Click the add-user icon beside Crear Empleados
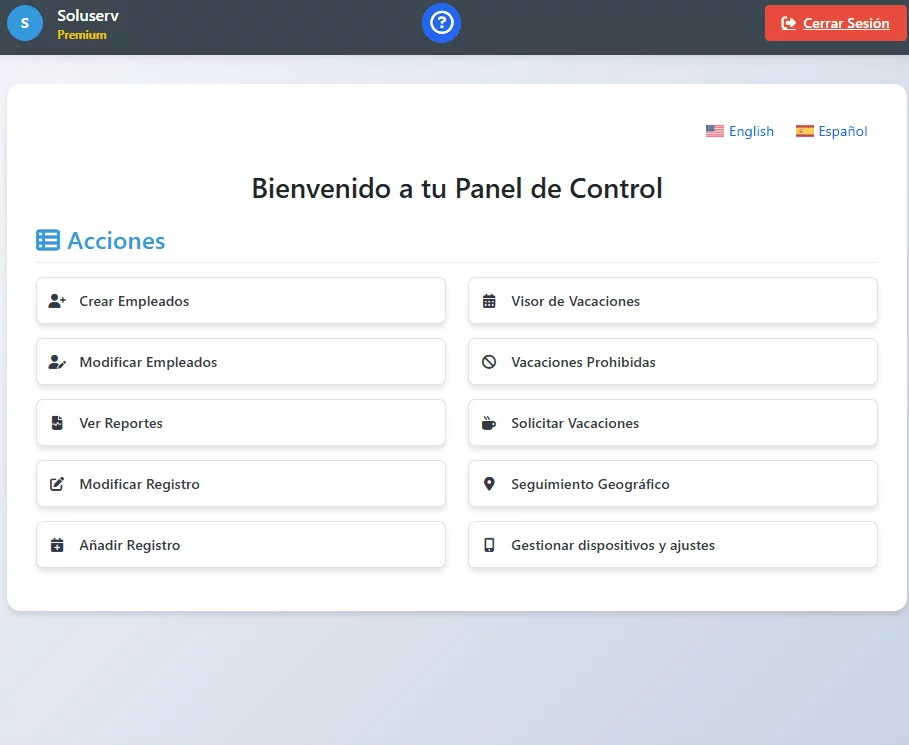Image resolution: width=909 pixels, height=745 pixels. point(57,301)
